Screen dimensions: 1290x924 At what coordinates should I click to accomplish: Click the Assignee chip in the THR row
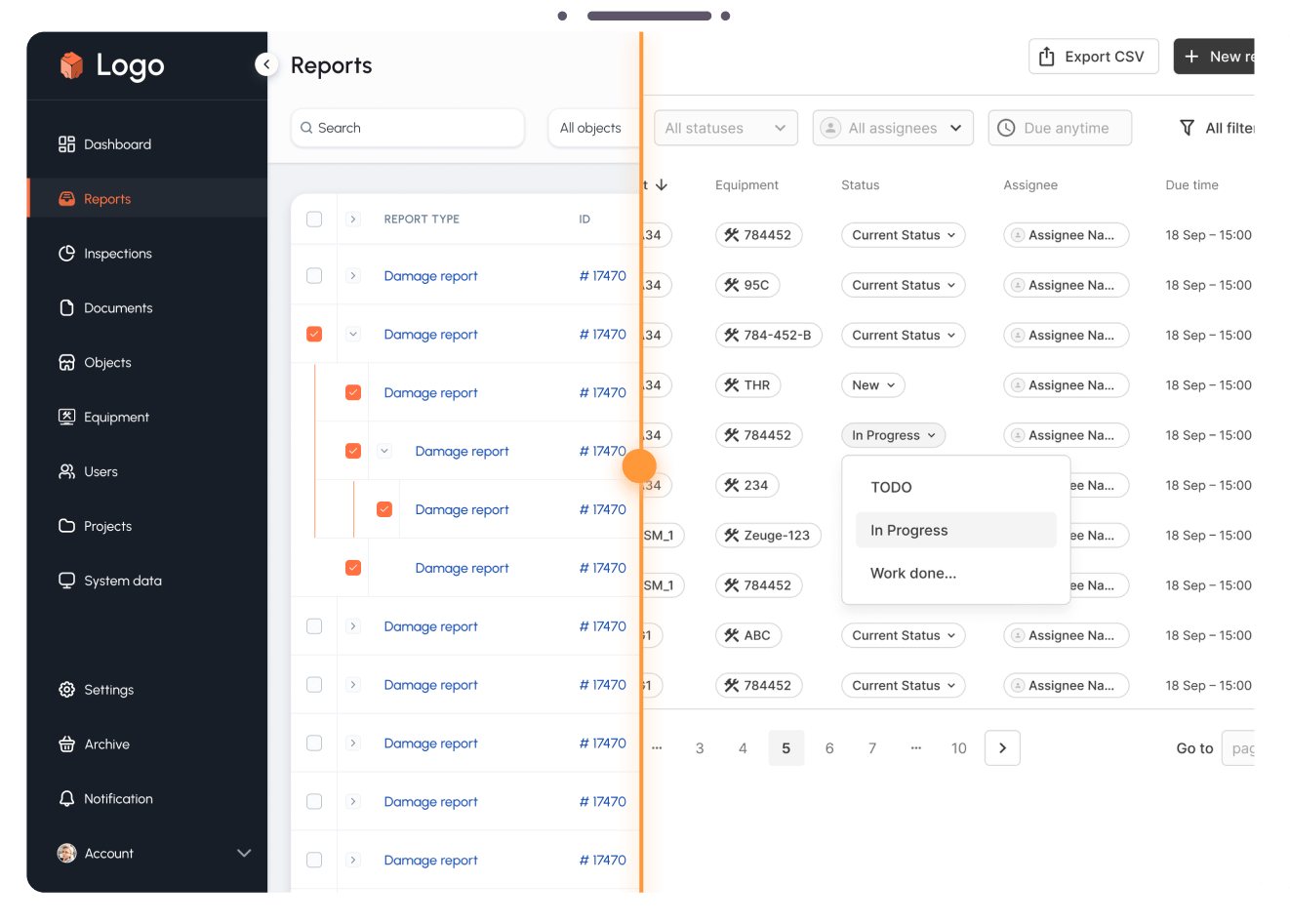pos(1067,385)
